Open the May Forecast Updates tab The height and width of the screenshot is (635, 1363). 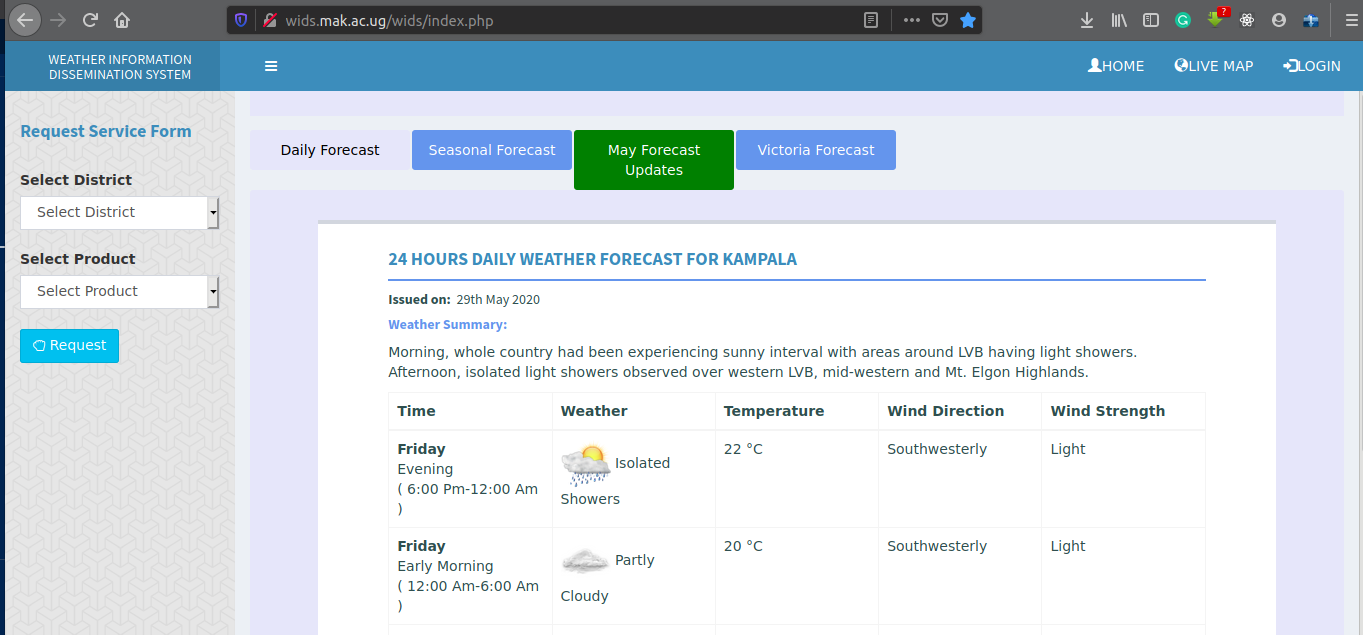click(x=654, y=160)
